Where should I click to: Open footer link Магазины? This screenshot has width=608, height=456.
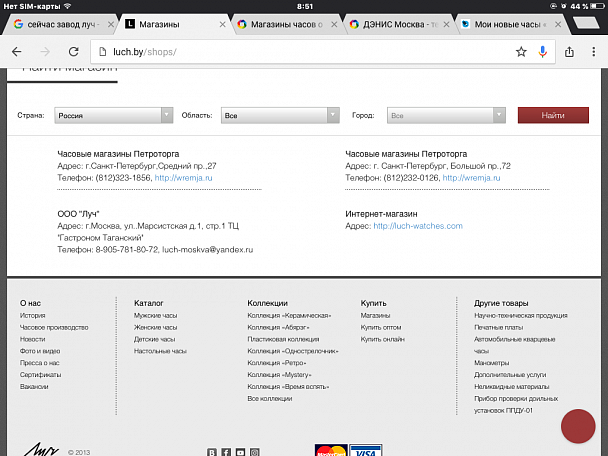(x=375, y=315)
